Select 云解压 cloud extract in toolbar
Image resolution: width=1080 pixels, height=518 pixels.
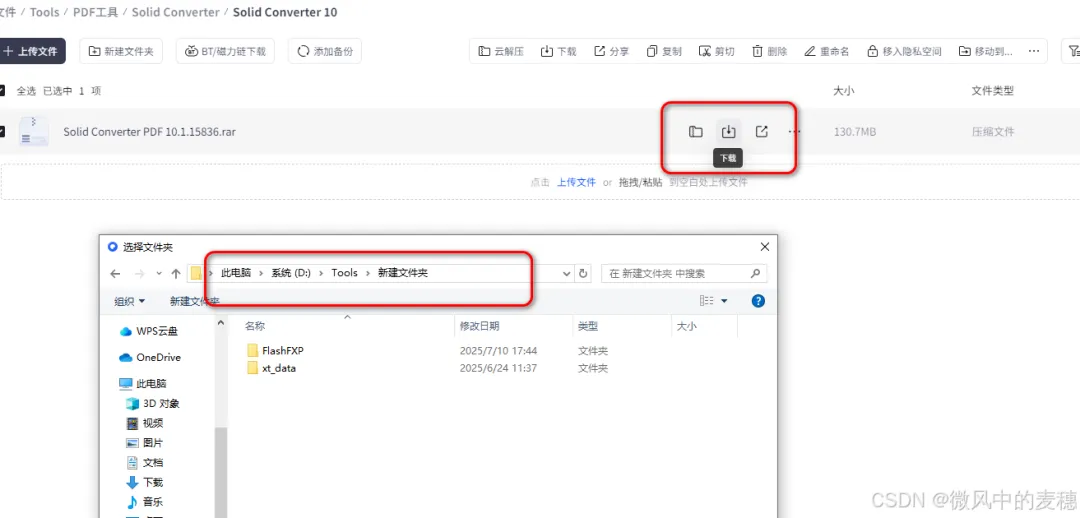(x=501, y=51)
